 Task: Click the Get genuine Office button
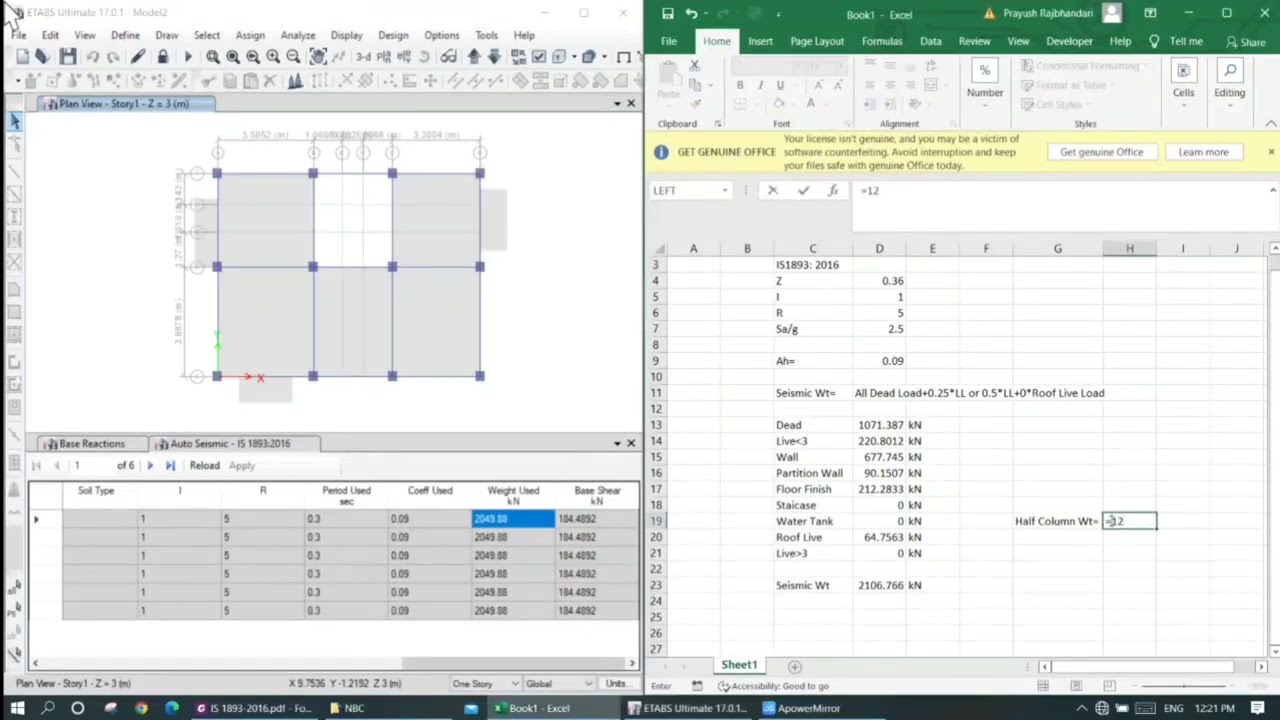[x=1101, y=152]
